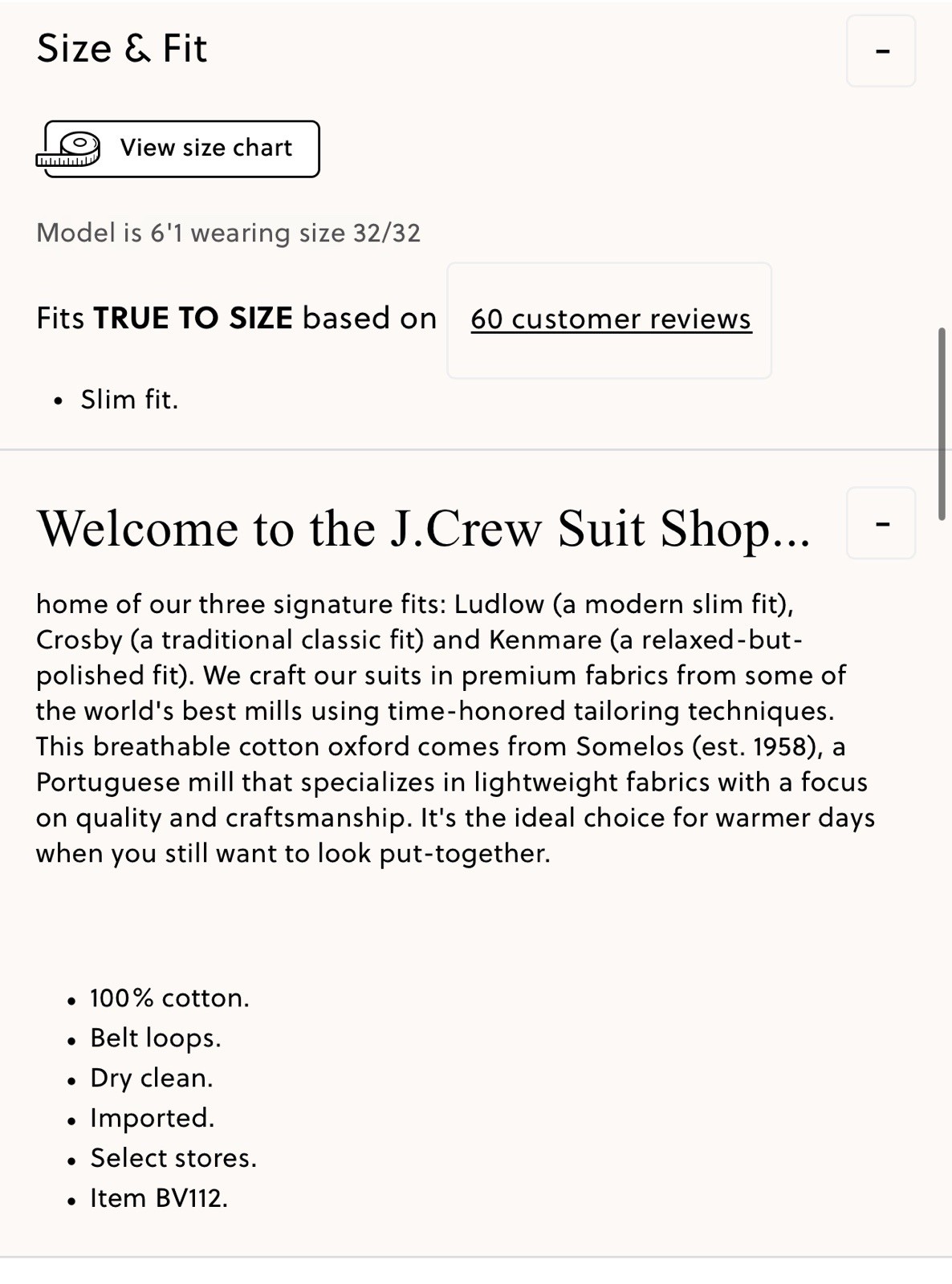Click the Dry clean bullet item

151,1079
